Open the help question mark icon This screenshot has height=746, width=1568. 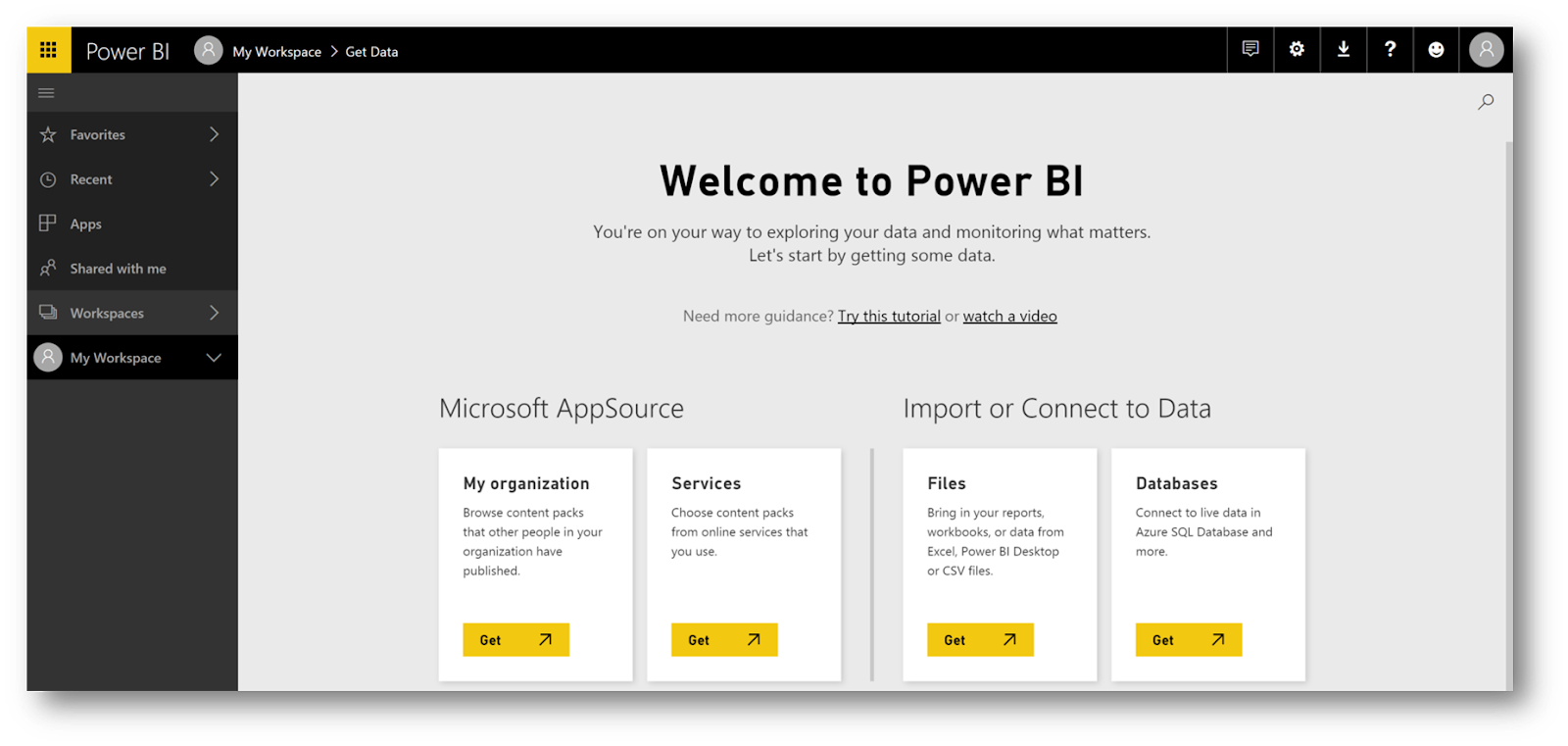(1390, 49)
